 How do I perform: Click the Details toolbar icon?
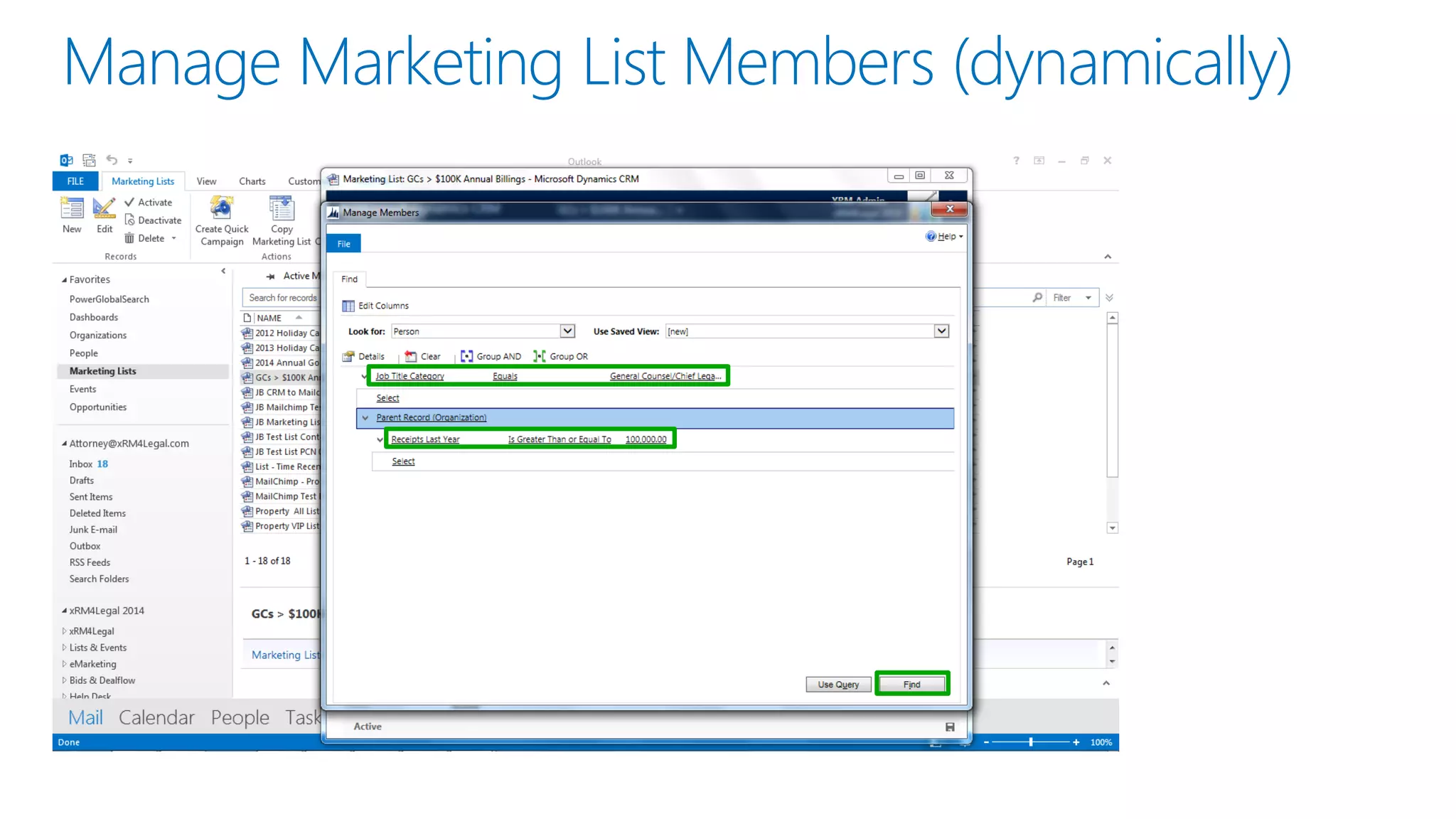348,357
